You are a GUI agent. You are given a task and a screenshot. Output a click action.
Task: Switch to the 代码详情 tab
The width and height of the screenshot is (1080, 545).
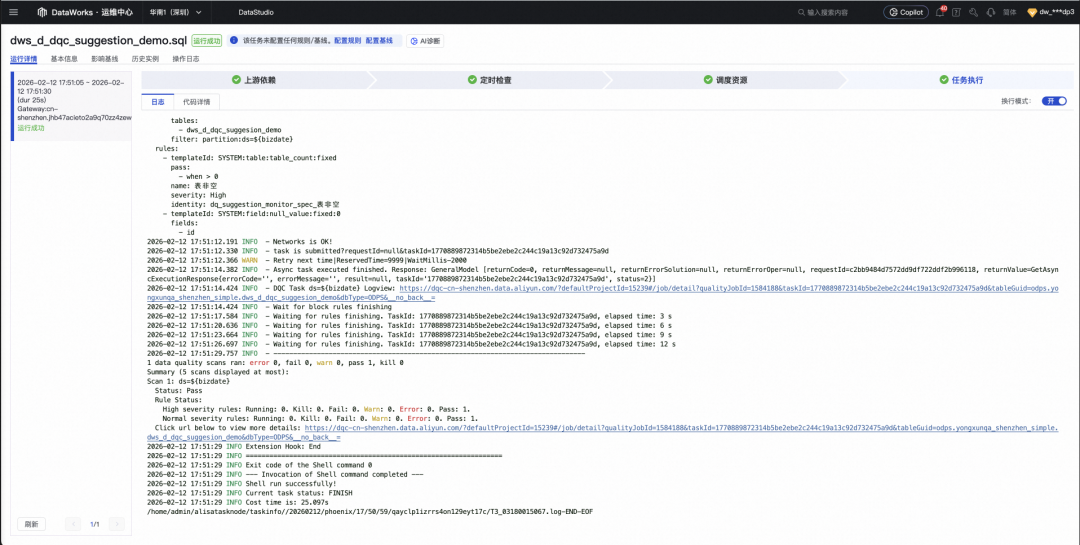coord(196,102)
